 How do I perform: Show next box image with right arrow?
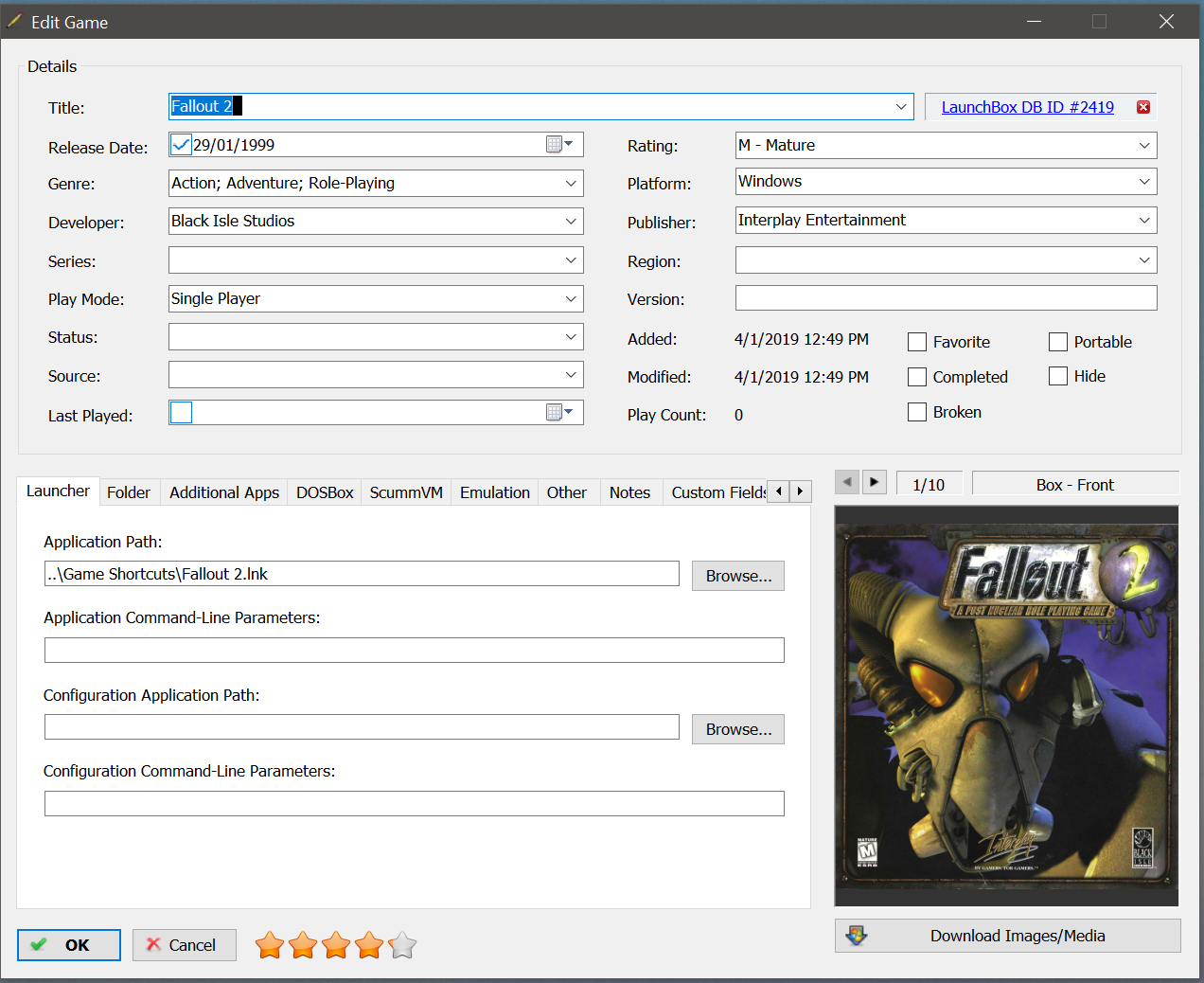coord(875,482)
